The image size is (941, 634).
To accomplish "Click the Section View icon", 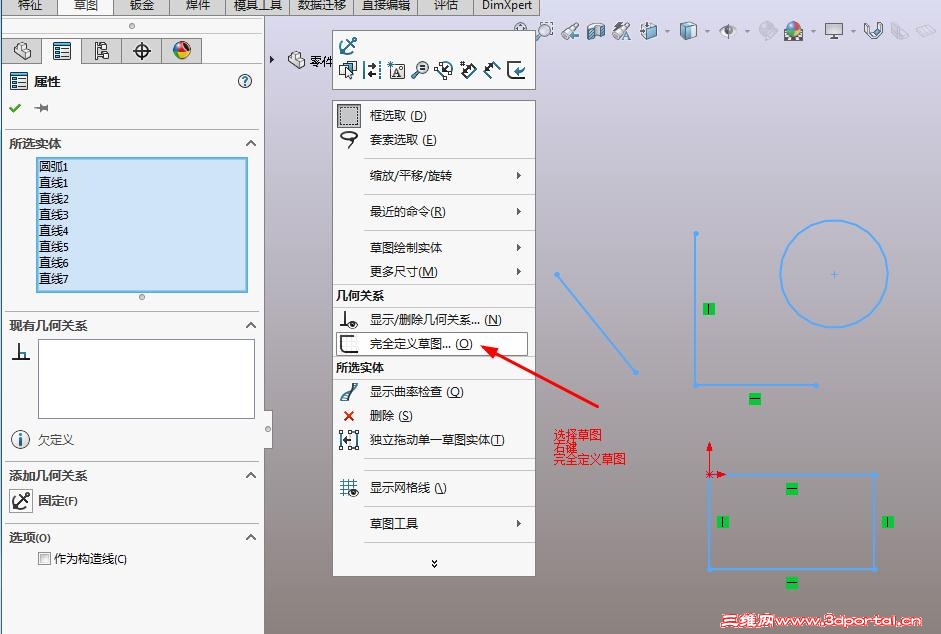I will click(x=596, y=31).
